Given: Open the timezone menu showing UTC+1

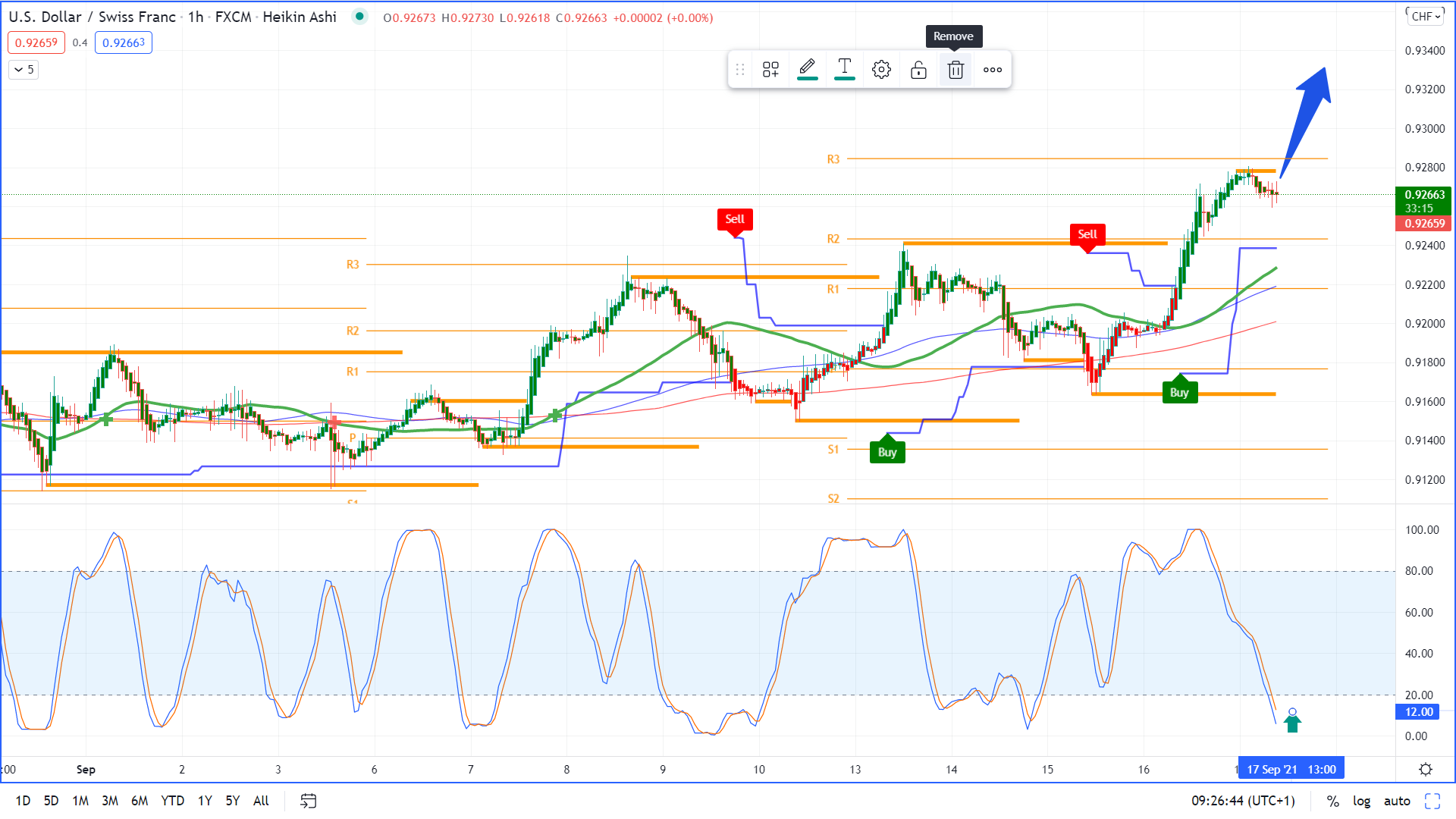Looking at the screenshot, I should coord(1243,801).
